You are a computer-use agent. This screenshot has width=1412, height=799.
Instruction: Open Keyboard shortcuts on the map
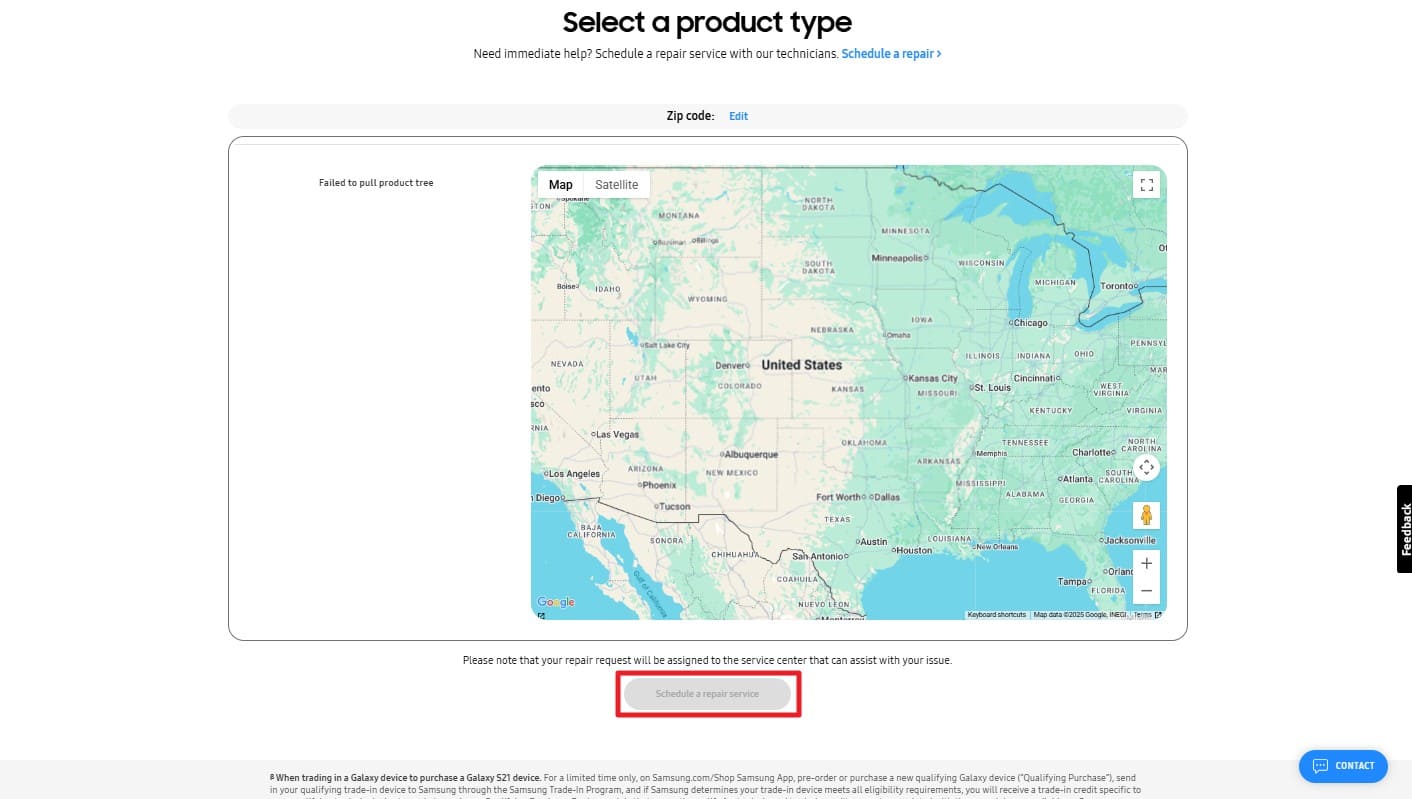[996, 615]
